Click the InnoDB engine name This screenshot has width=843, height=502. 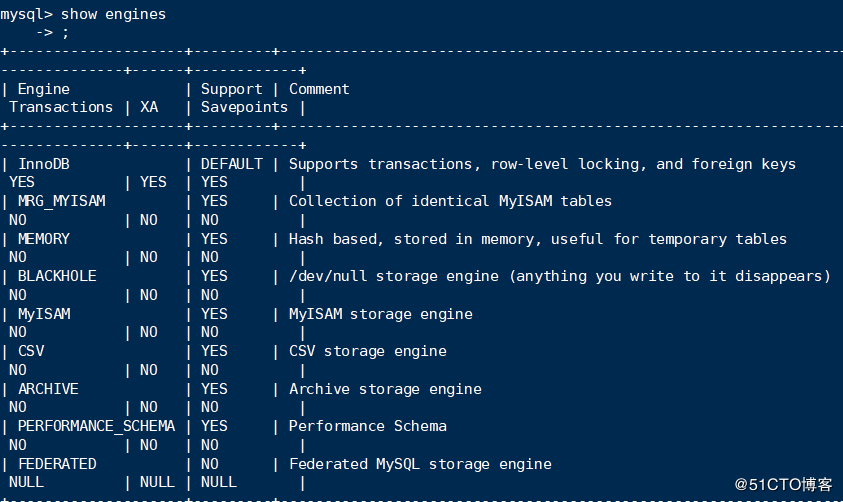point(44,164)
